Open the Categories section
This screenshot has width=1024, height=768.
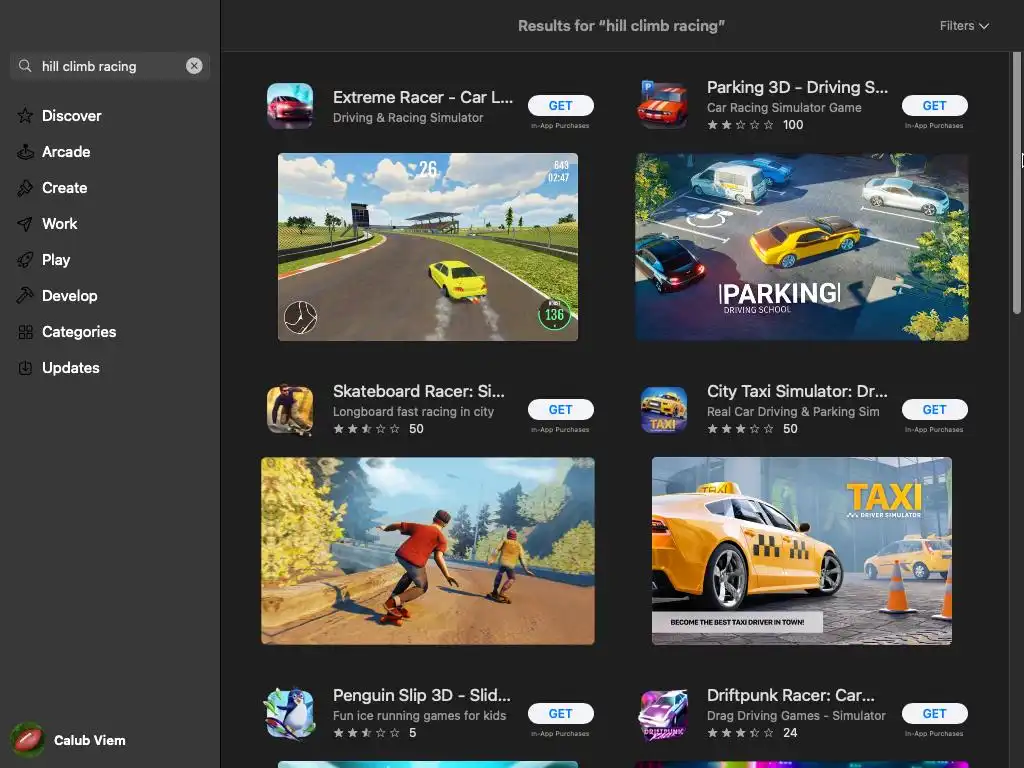click(79, 332)
